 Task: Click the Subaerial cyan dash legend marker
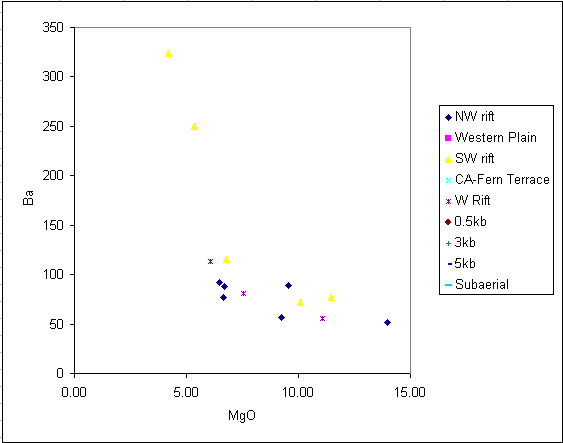click(448, 285)
